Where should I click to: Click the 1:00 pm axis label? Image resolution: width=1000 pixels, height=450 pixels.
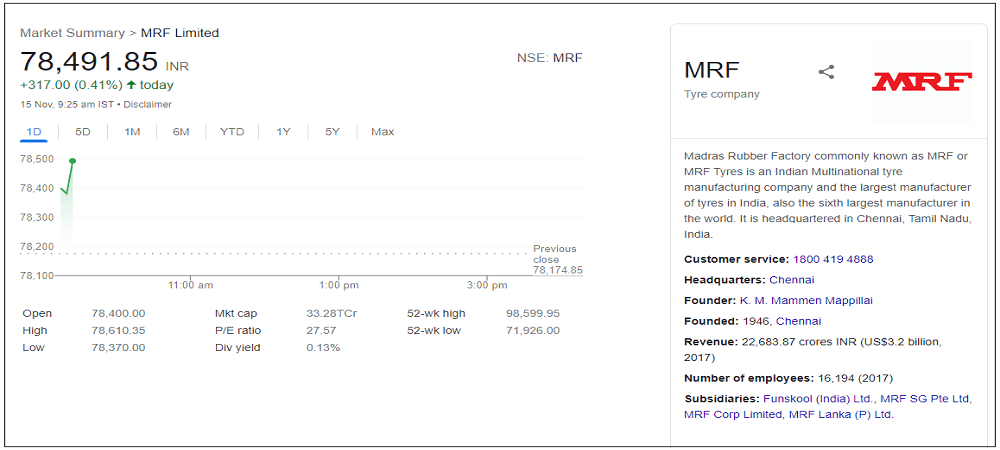pos(339,286)
